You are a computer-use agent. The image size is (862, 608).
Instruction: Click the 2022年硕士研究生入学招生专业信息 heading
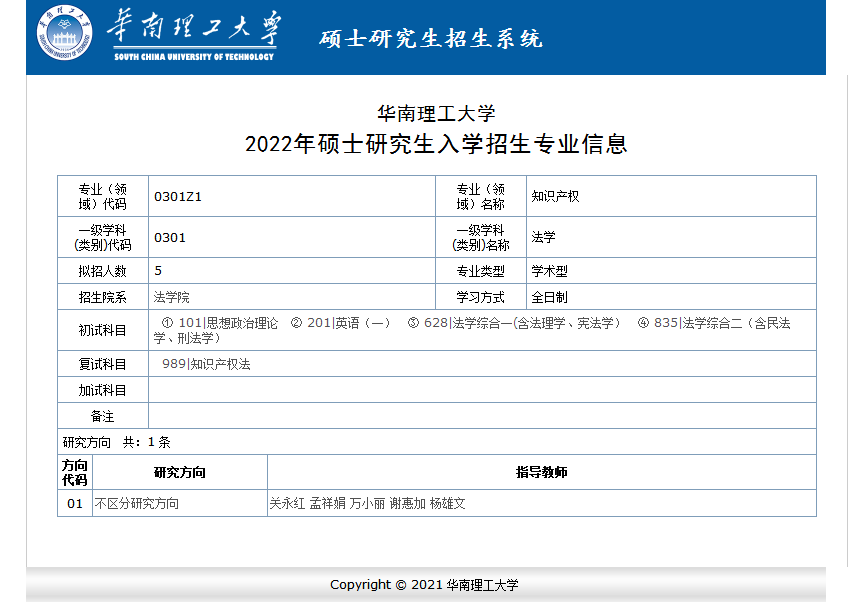point(436,144)
